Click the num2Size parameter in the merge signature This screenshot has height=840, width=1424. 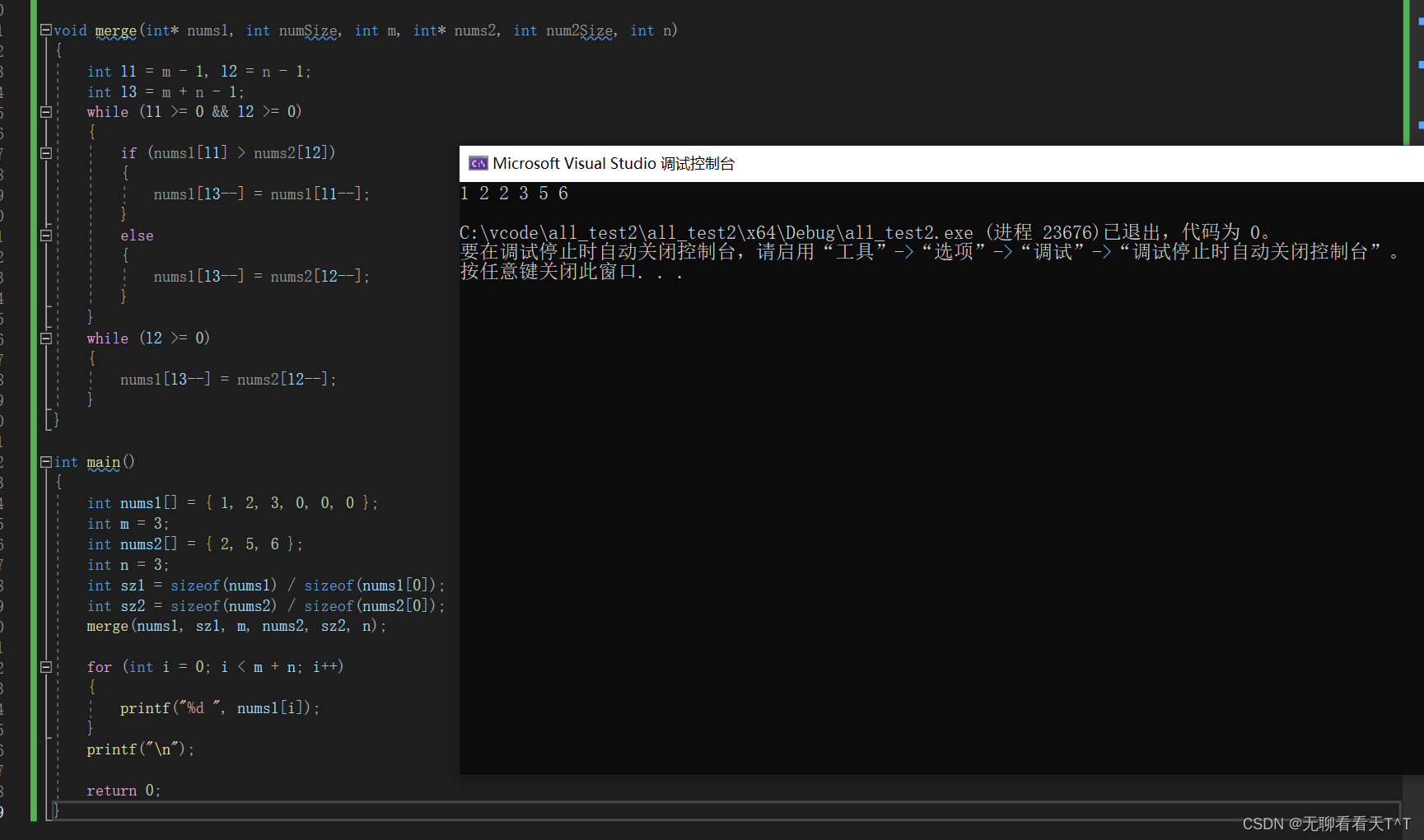pos(580,30)
